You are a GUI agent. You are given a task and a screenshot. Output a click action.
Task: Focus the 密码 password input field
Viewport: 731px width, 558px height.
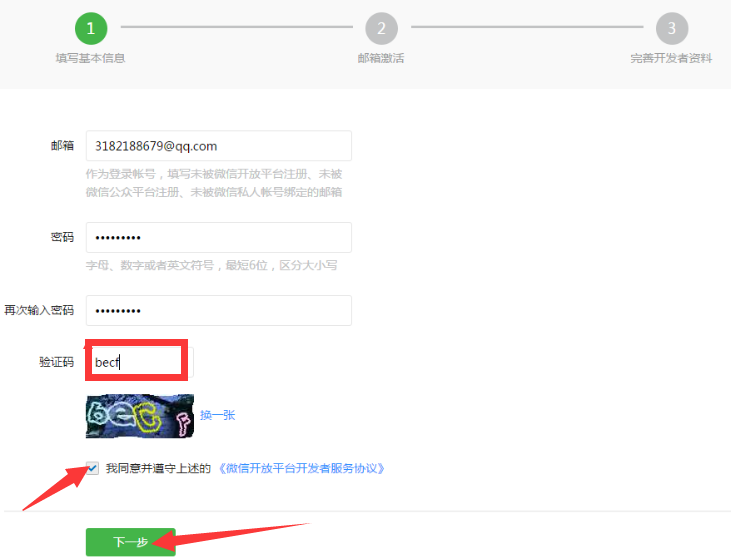219,238
